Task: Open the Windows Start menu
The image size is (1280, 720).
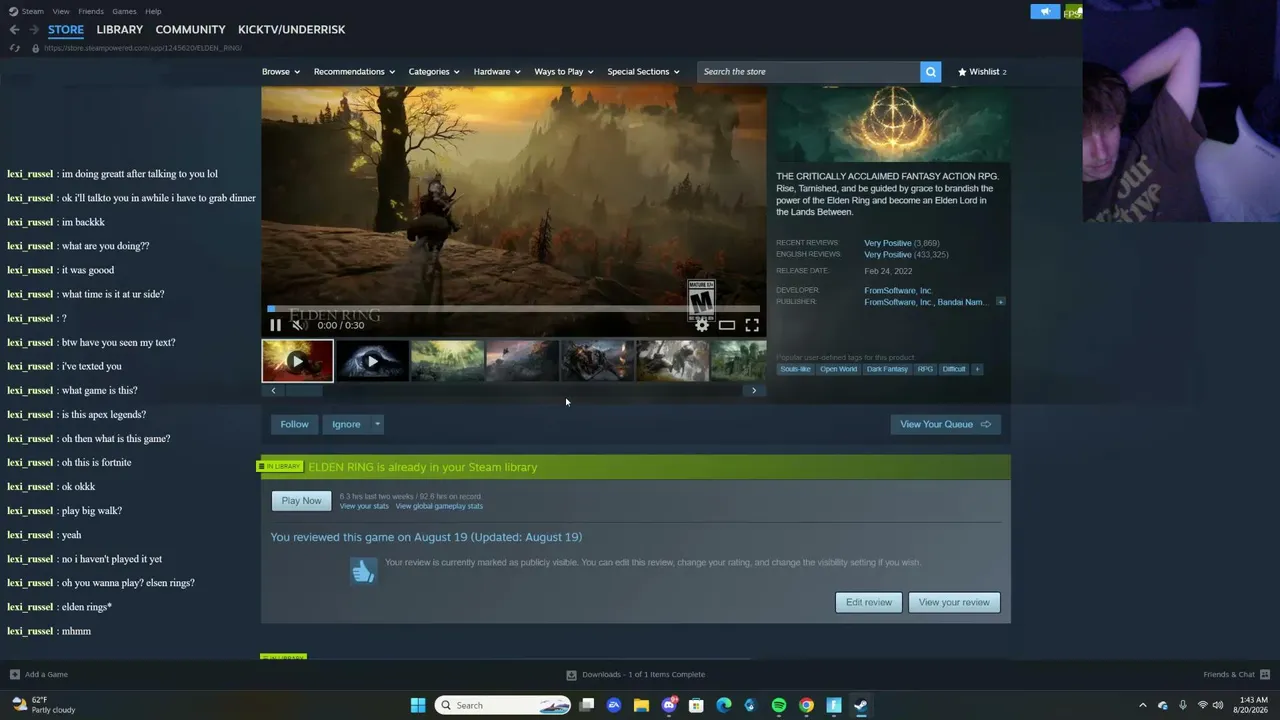Action: 418,705
